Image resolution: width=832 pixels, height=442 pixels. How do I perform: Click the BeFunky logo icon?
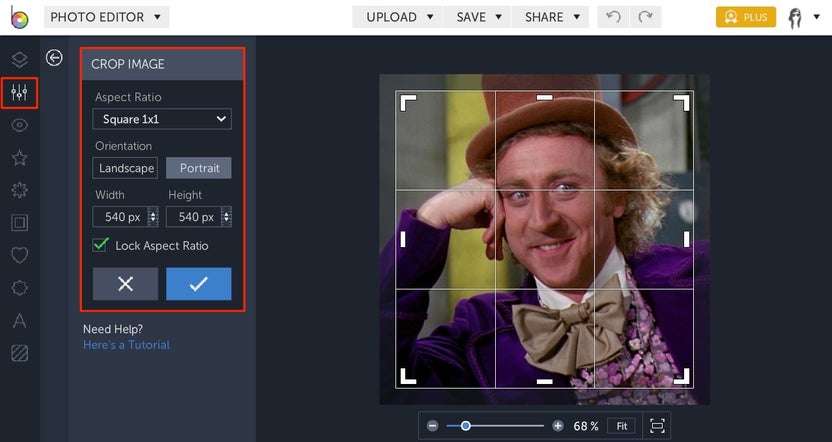click(20, 18)
